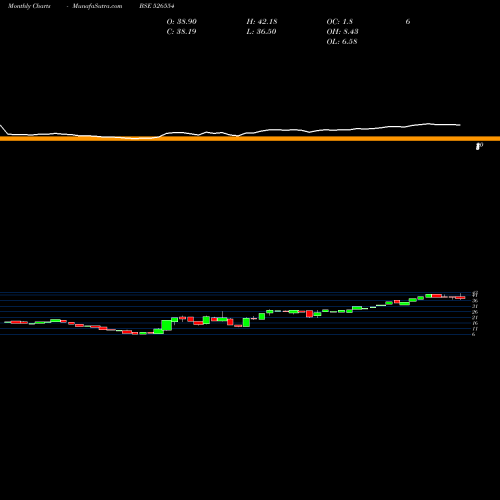
Task: Click the open value "O: 38.90"
Action: click(x=182, y=22)
